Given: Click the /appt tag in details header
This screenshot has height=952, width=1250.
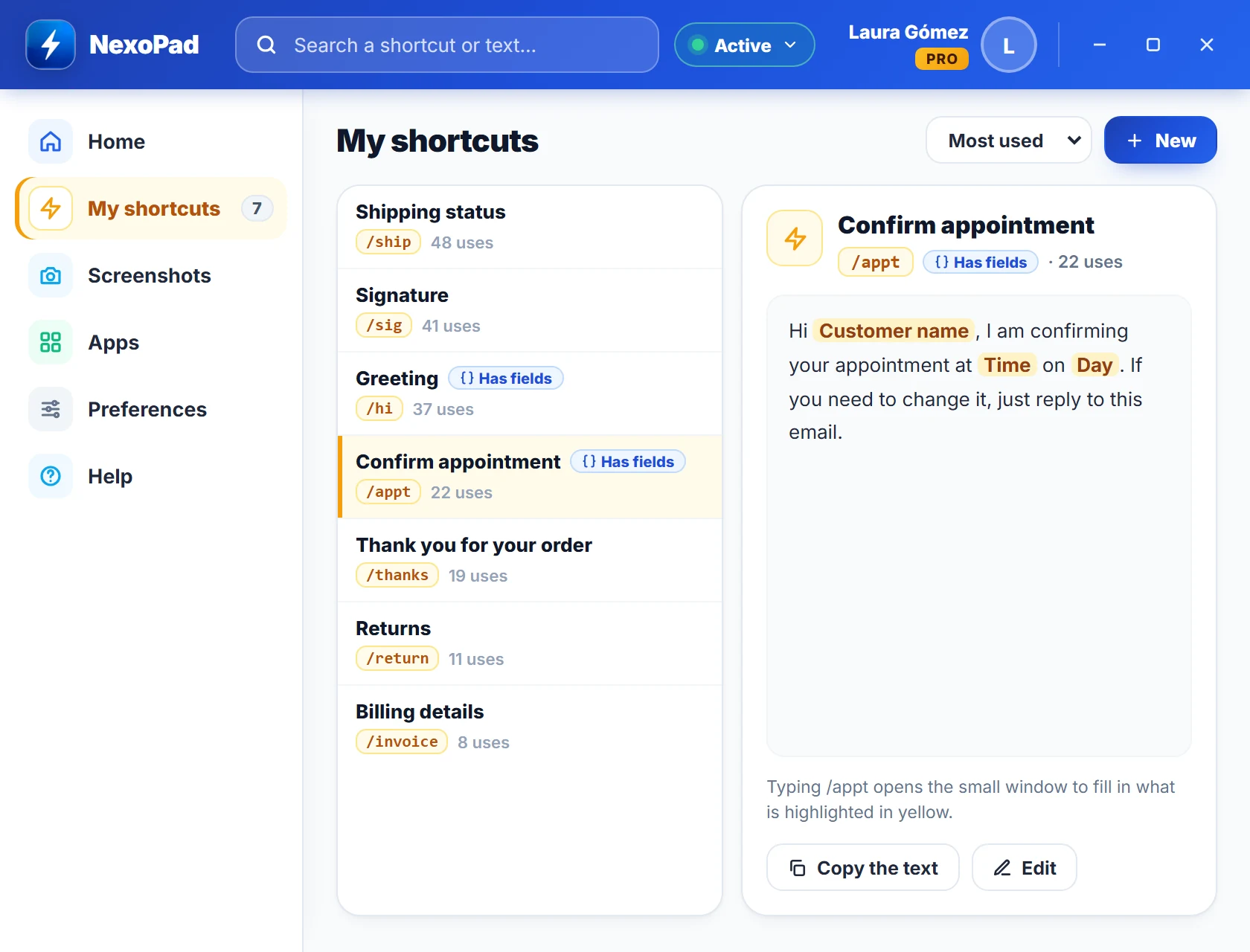Looking at the screenshot, I should [x=876, y=262].
